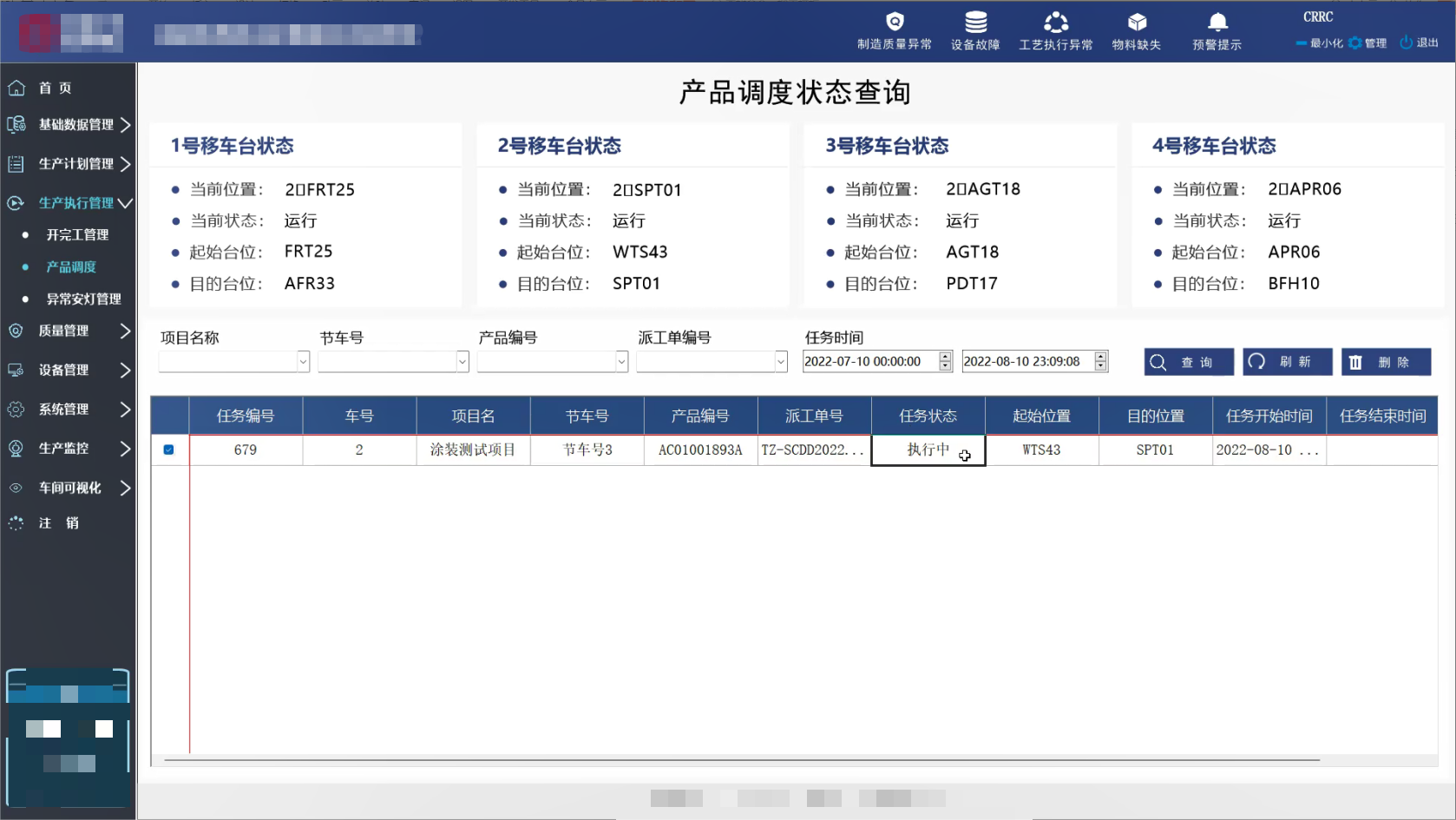1456x820 pixels.
Task: Click the 起始位置 column header
Action: 1042,416
